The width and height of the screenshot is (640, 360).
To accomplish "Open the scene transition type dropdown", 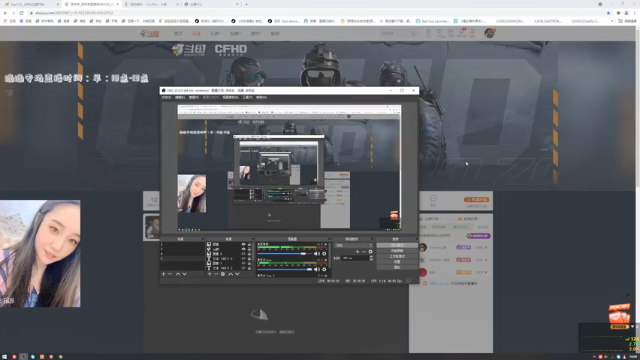I will (x=353, y=245).
